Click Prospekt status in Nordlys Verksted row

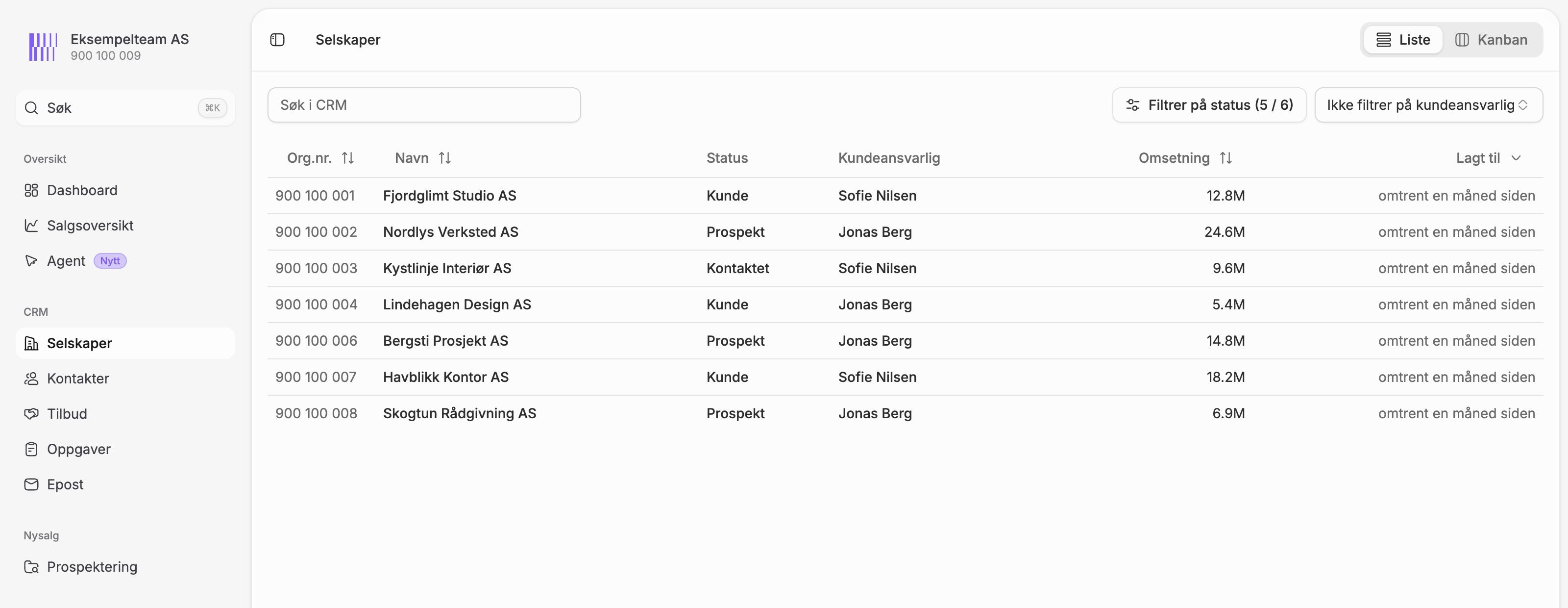pos(735,232)
